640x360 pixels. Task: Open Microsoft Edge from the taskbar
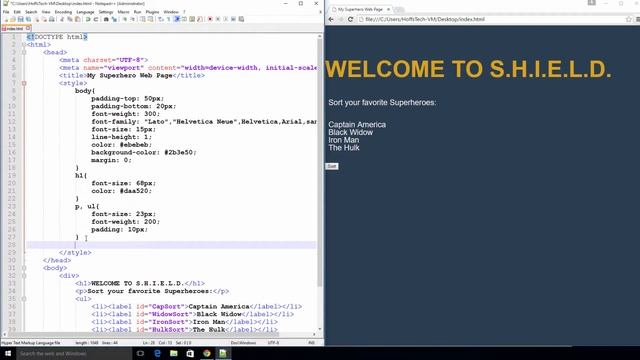pos(157,353)
